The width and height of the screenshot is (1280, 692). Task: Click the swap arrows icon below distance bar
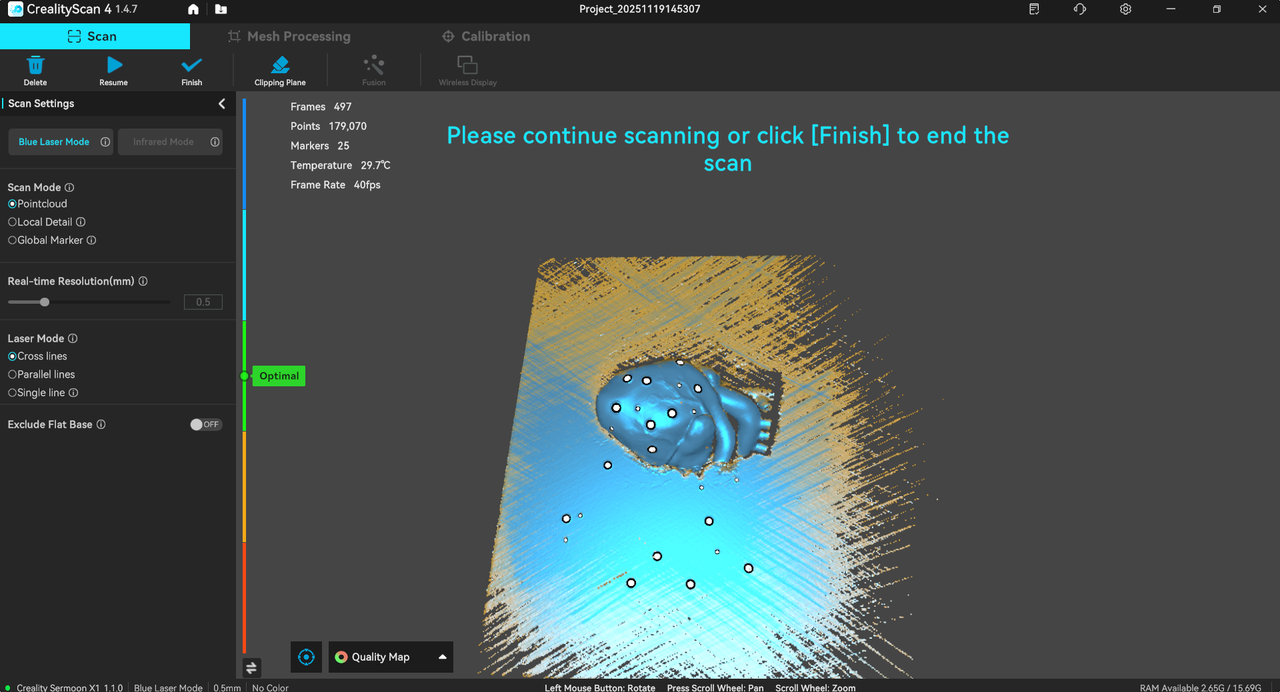tap(251, 667)
